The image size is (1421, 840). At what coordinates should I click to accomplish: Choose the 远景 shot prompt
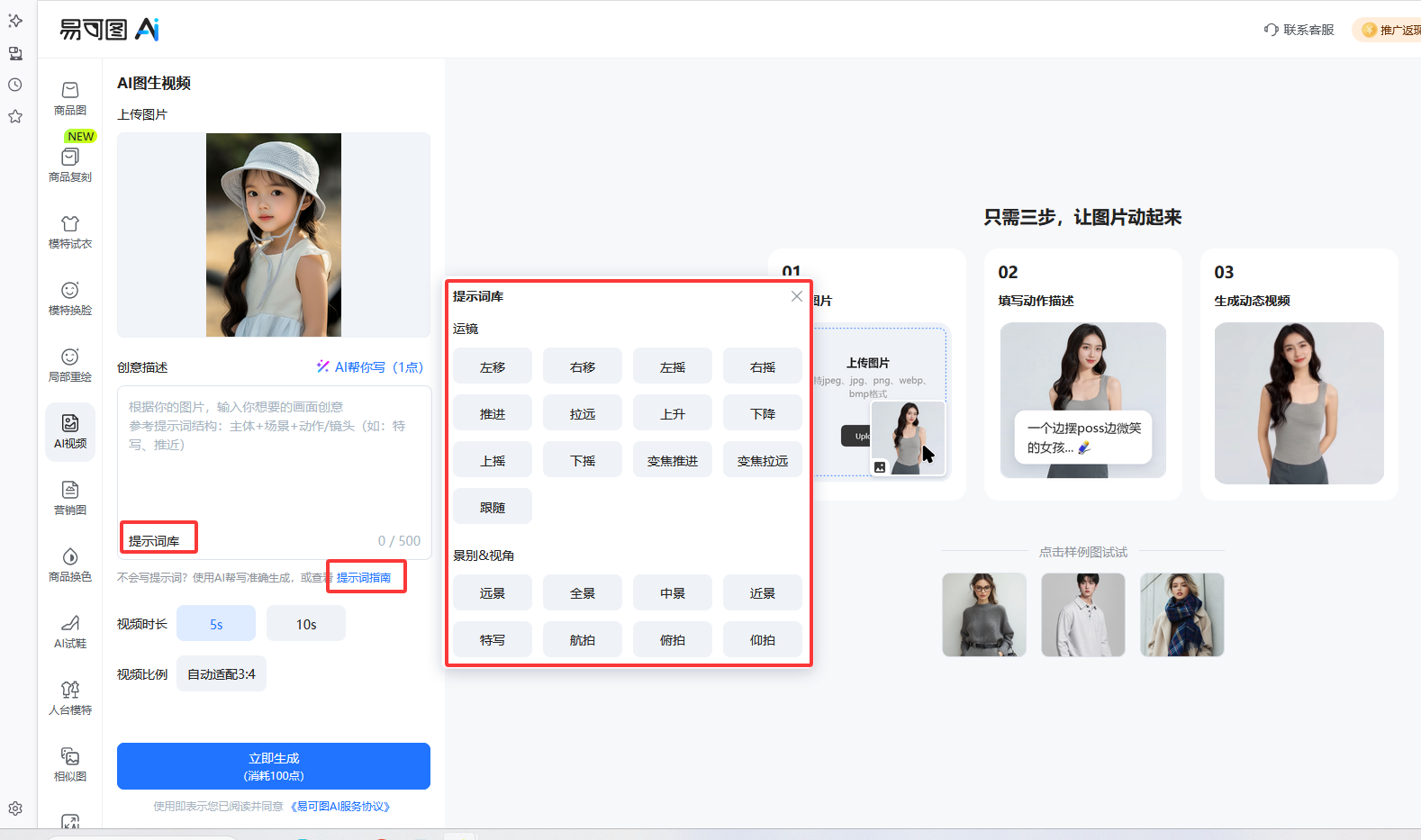(493, 592)
